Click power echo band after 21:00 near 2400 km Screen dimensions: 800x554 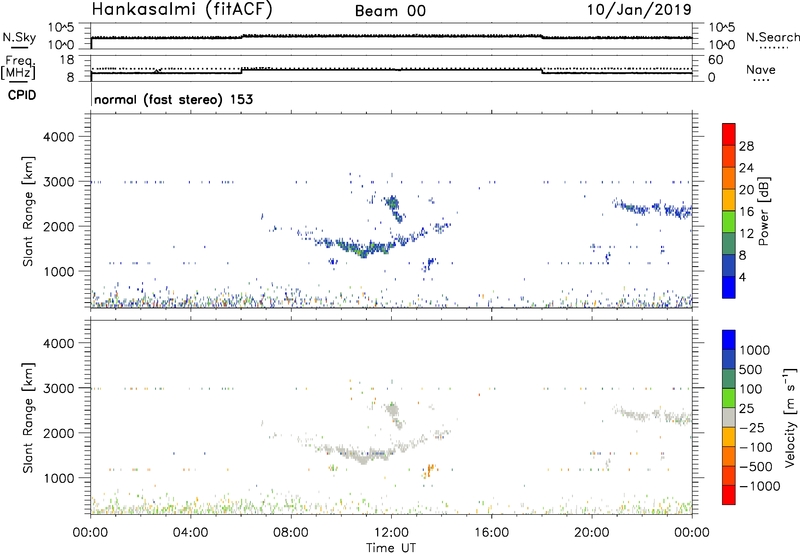[653, 209]
